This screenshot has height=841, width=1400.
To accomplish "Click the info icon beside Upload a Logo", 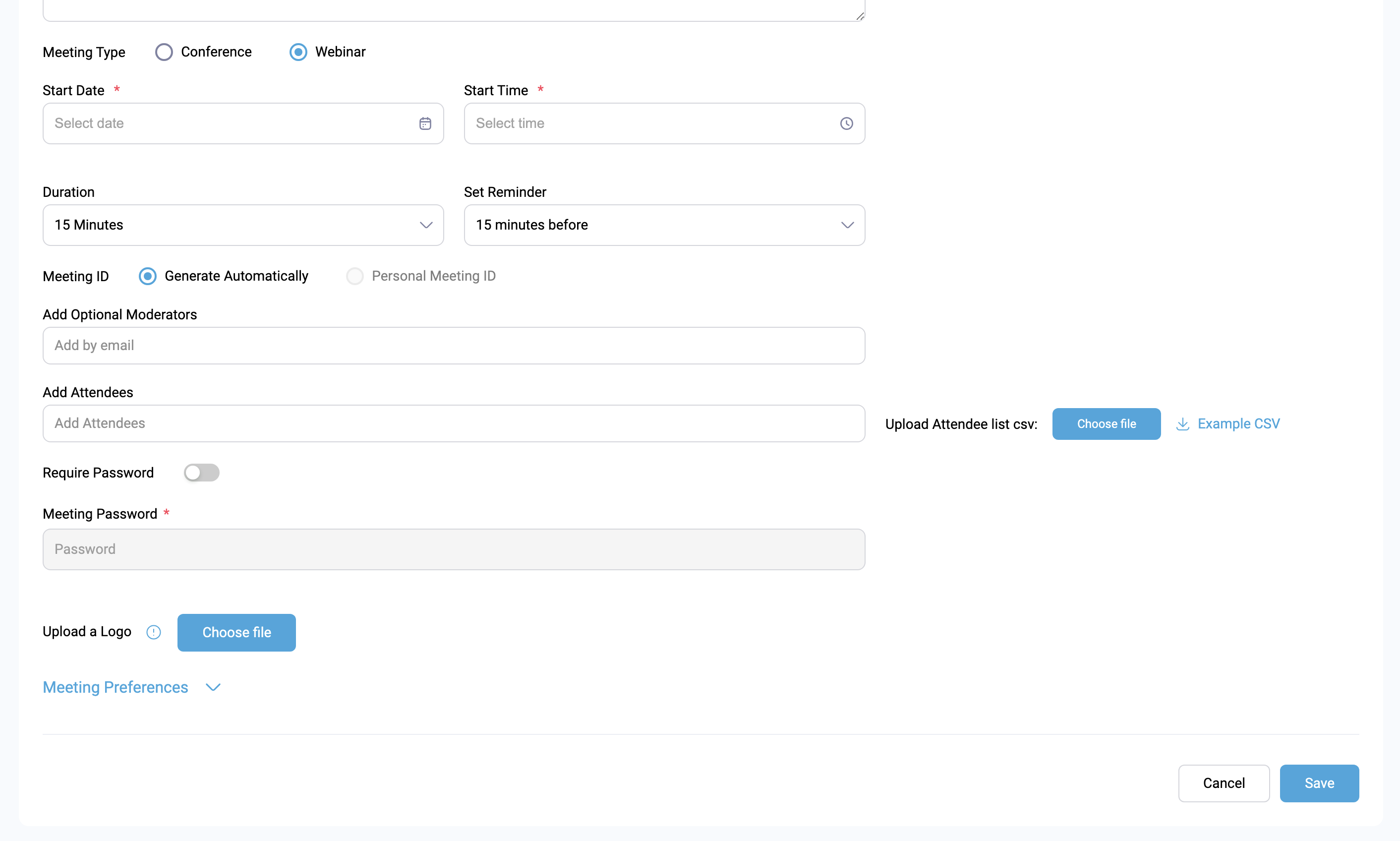I will click(154, 632).
